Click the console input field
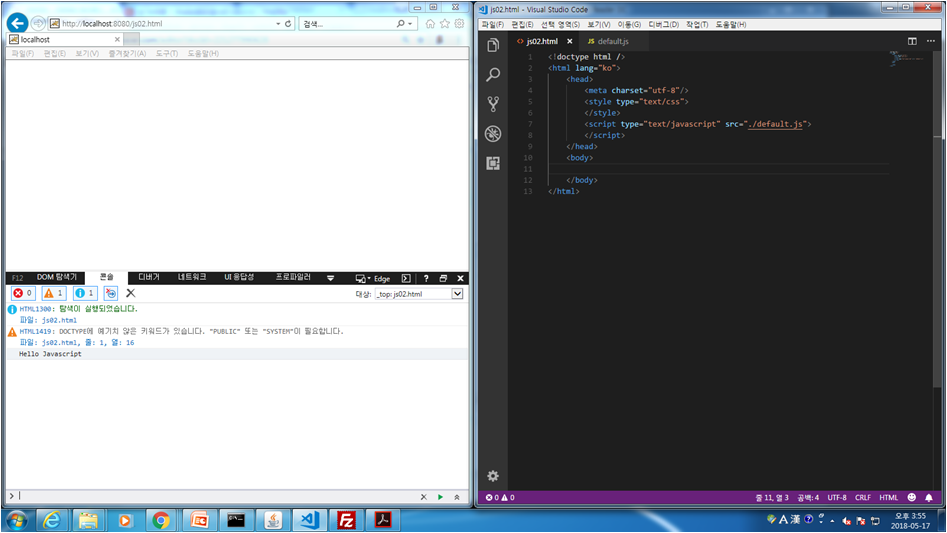Screen dimensions: 947x533 [217, 496]
